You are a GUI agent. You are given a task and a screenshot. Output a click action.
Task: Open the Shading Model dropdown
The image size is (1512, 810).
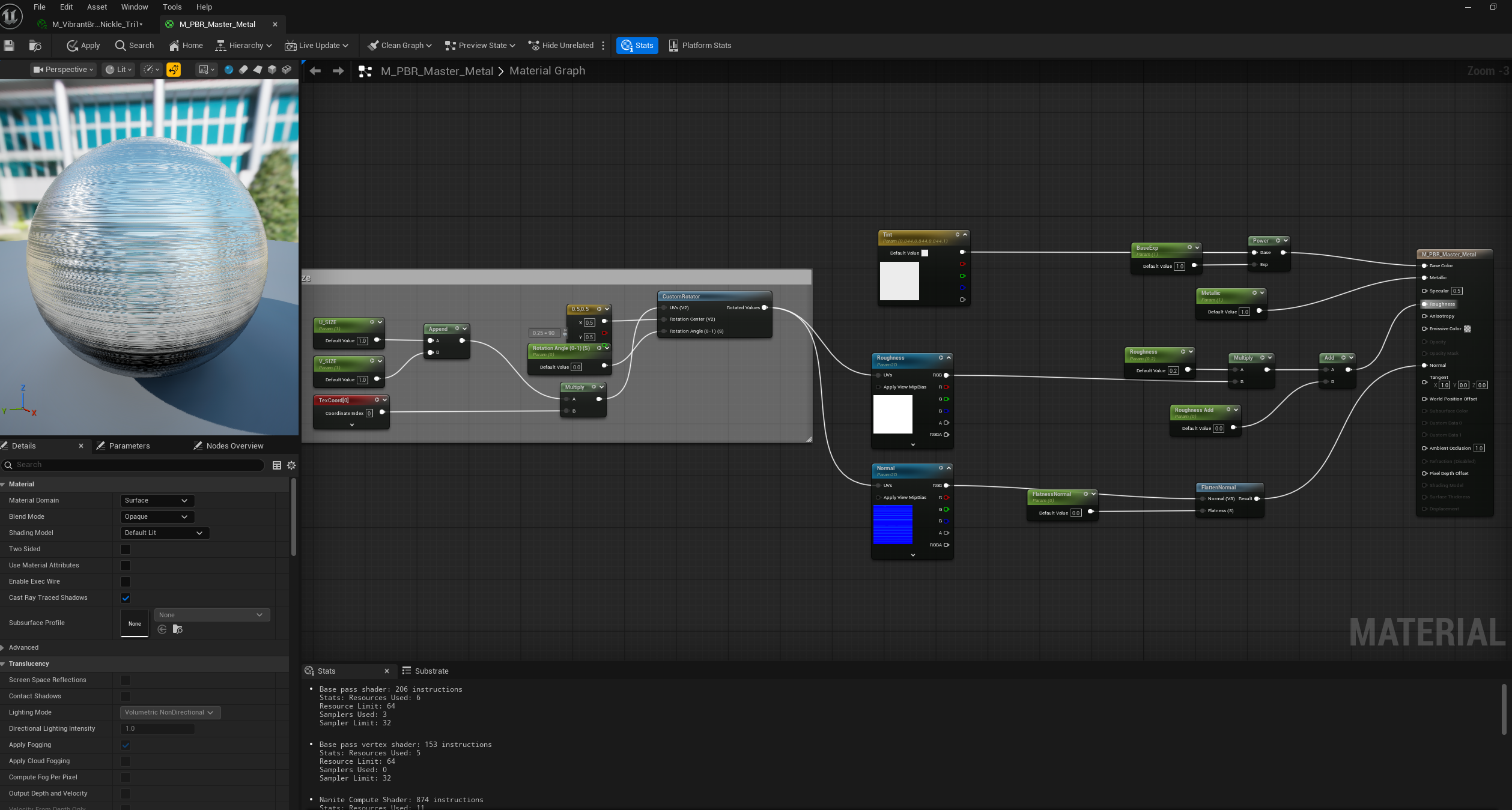click(x=163, y=533)
